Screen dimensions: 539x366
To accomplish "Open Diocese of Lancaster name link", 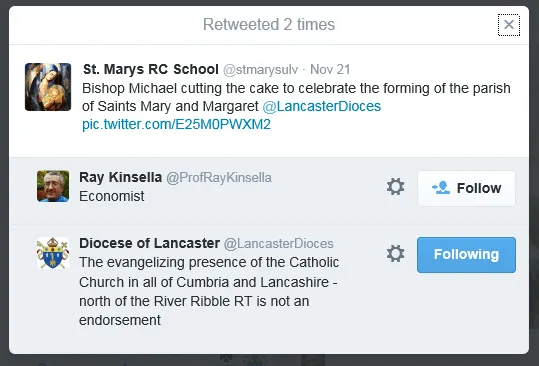I will pos(150,243).
